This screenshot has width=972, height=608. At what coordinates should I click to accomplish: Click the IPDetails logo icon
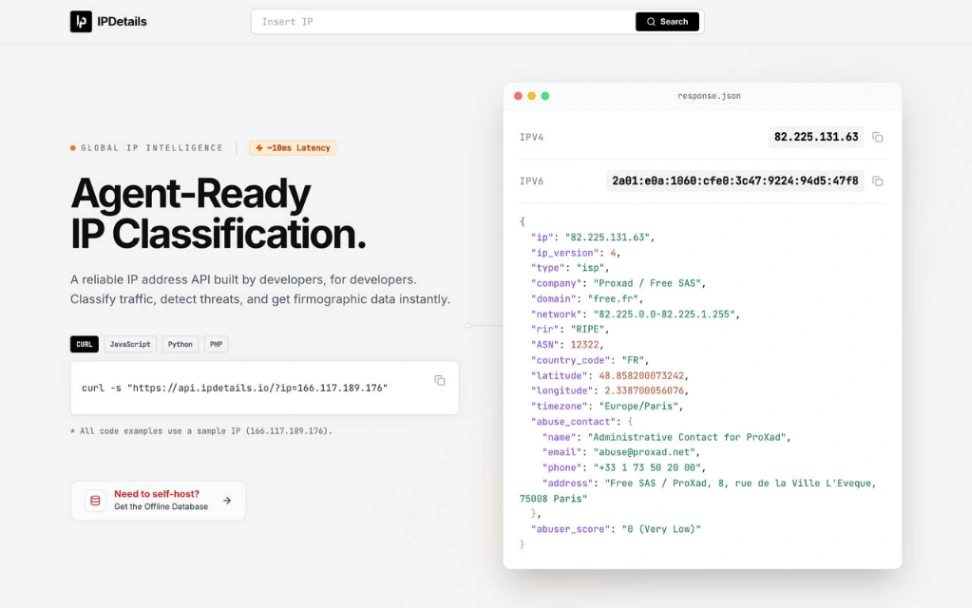81,22
